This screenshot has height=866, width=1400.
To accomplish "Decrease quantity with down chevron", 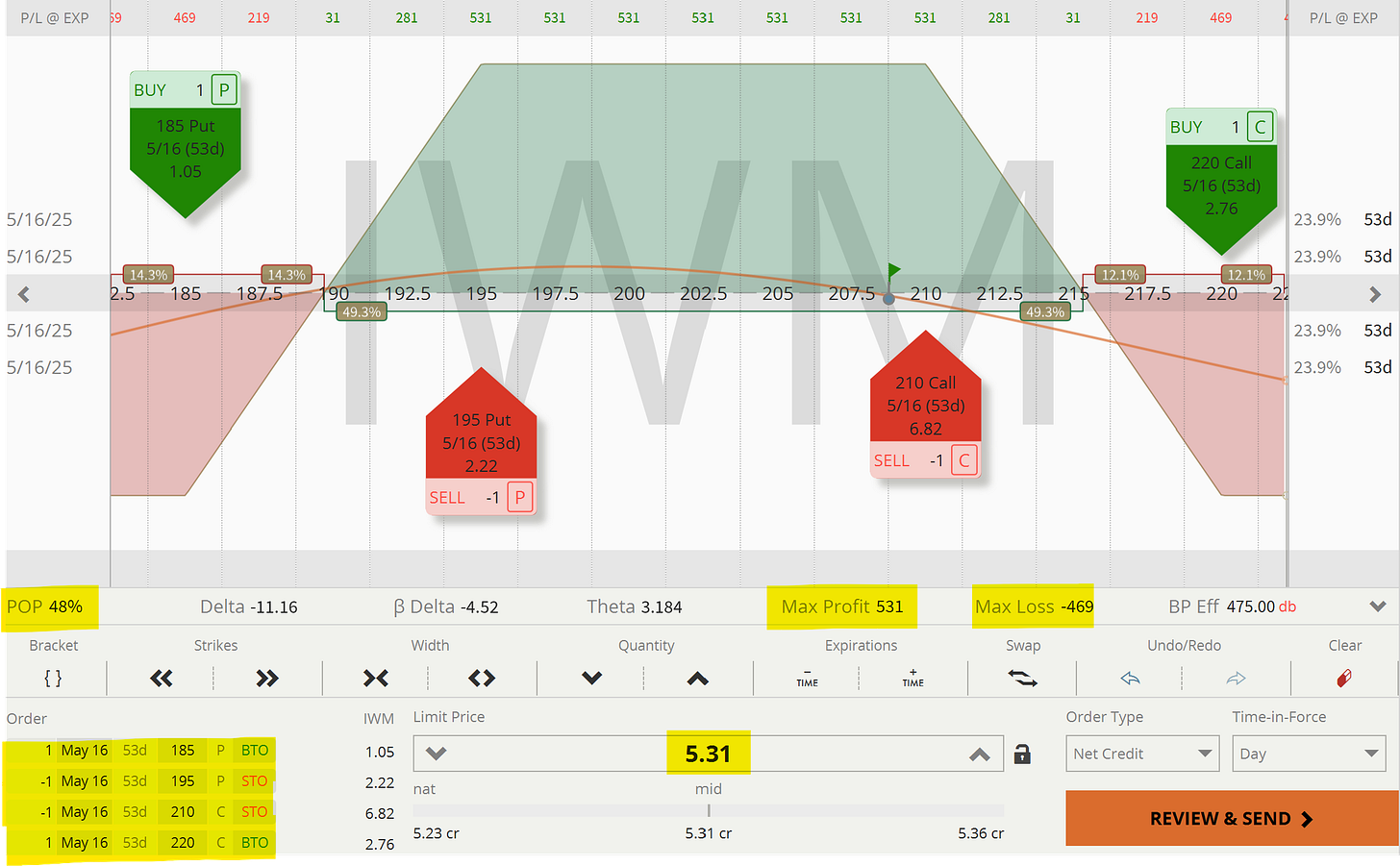I will coord(592,679).
